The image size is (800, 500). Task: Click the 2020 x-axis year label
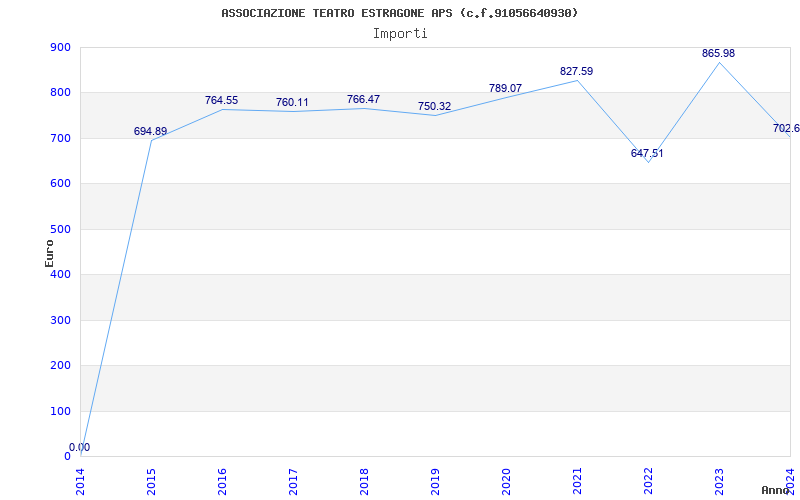tap(506, 480)
